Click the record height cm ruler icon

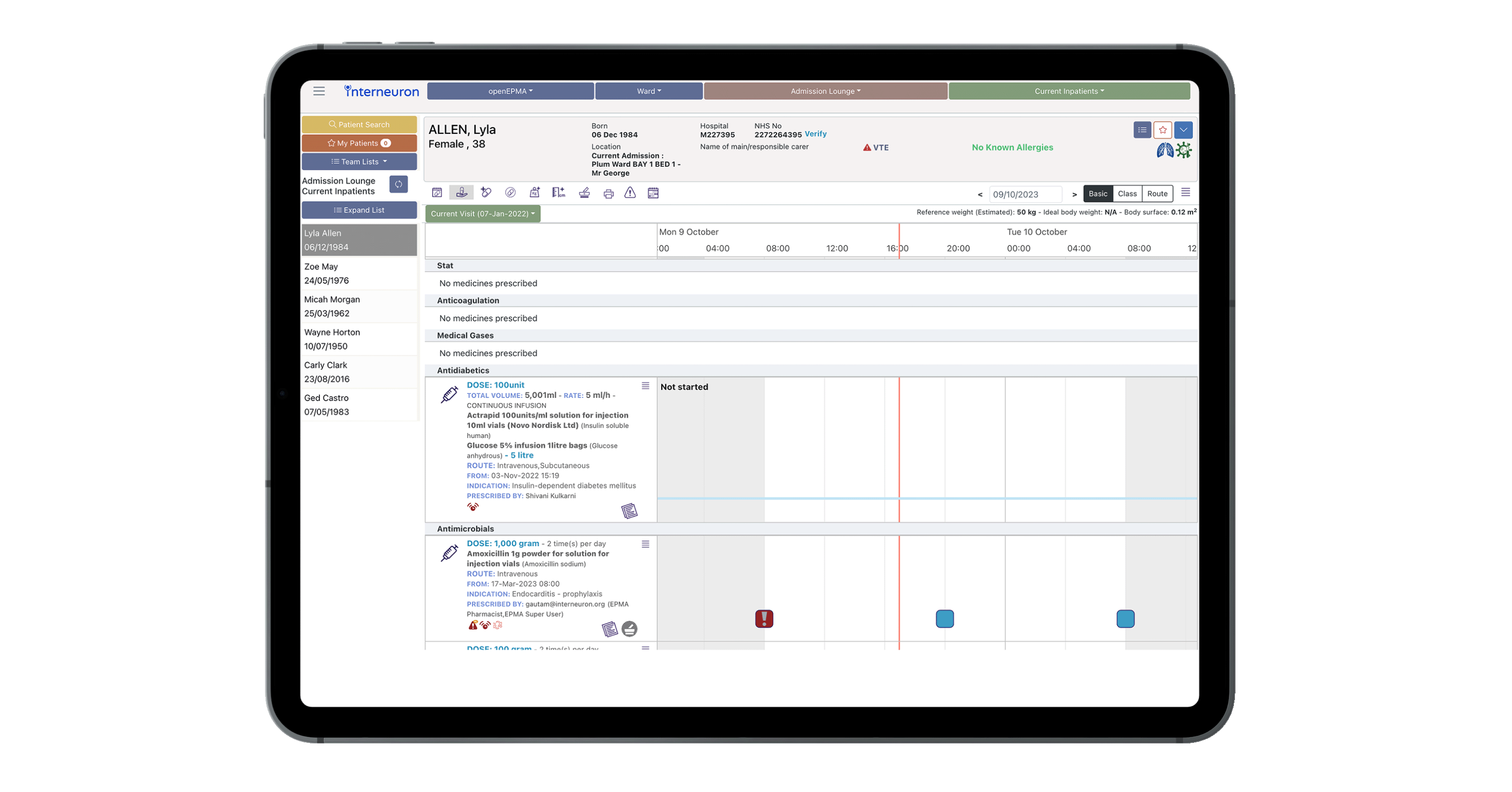click(x=558, y=193)
